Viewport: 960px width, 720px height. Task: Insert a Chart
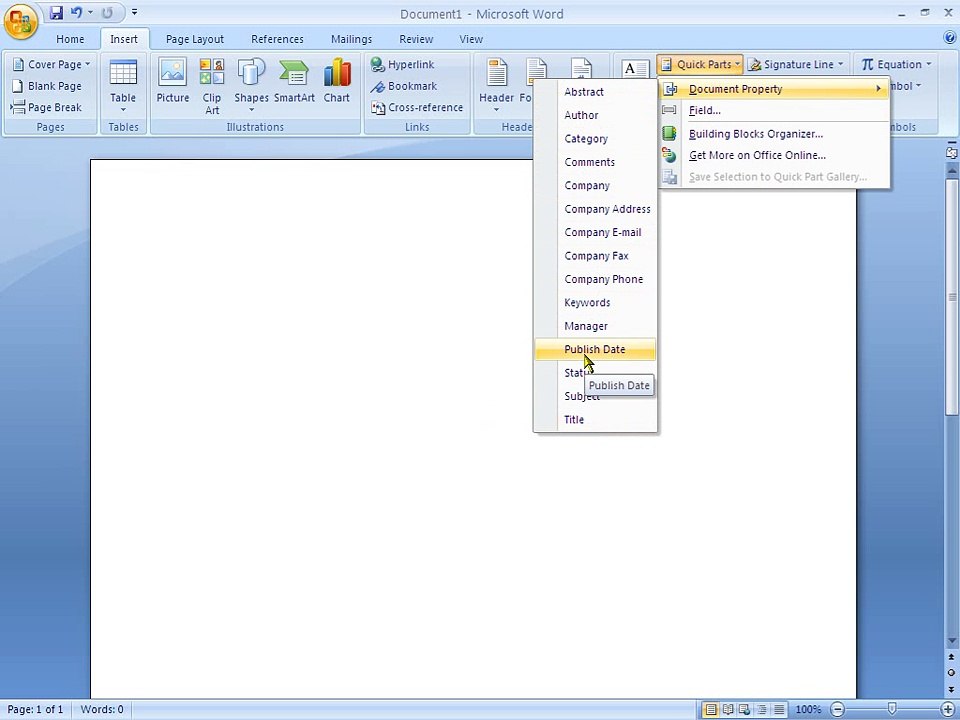pos(337,81)
